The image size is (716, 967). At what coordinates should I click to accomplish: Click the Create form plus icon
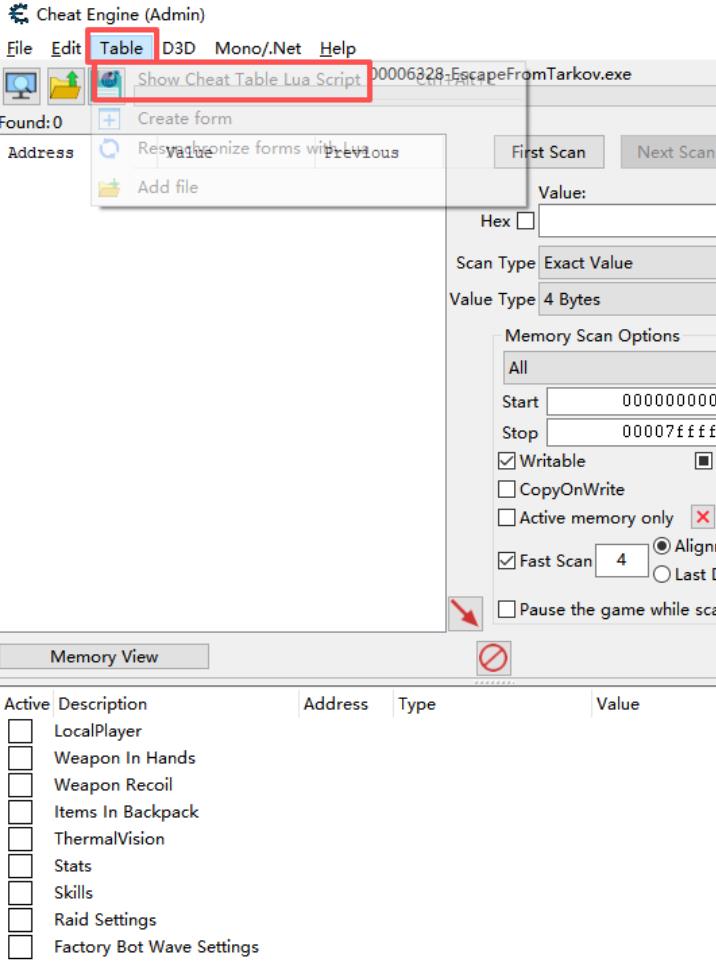[x=109, y=118]
